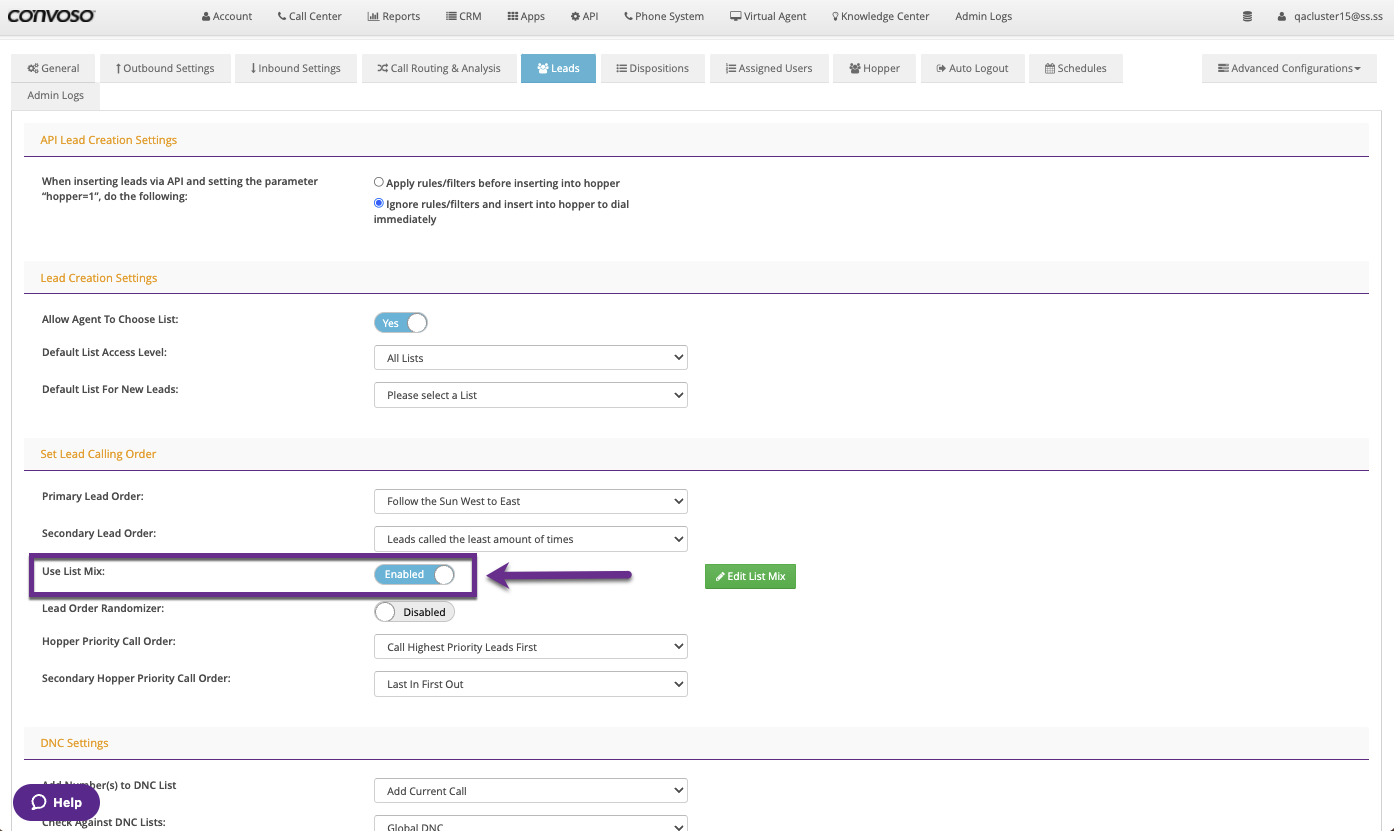Click the Edit List Mix button
The width and height of the screenshot is (1394, 831).
(x=750, y=576)
